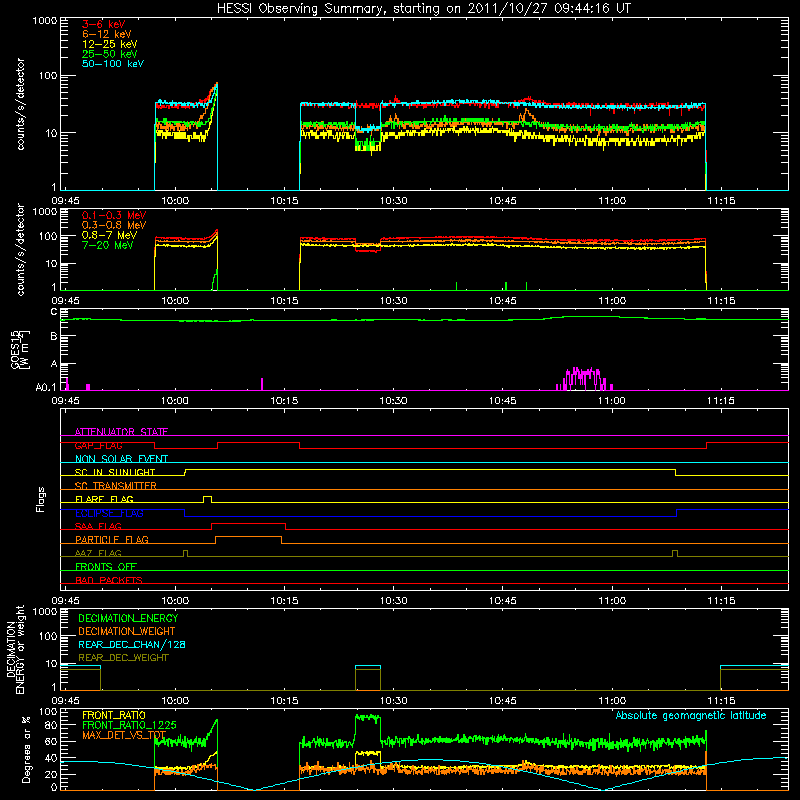Select the 6-12 keV legend label
800x800 pixels.
(x=107, y=34)
